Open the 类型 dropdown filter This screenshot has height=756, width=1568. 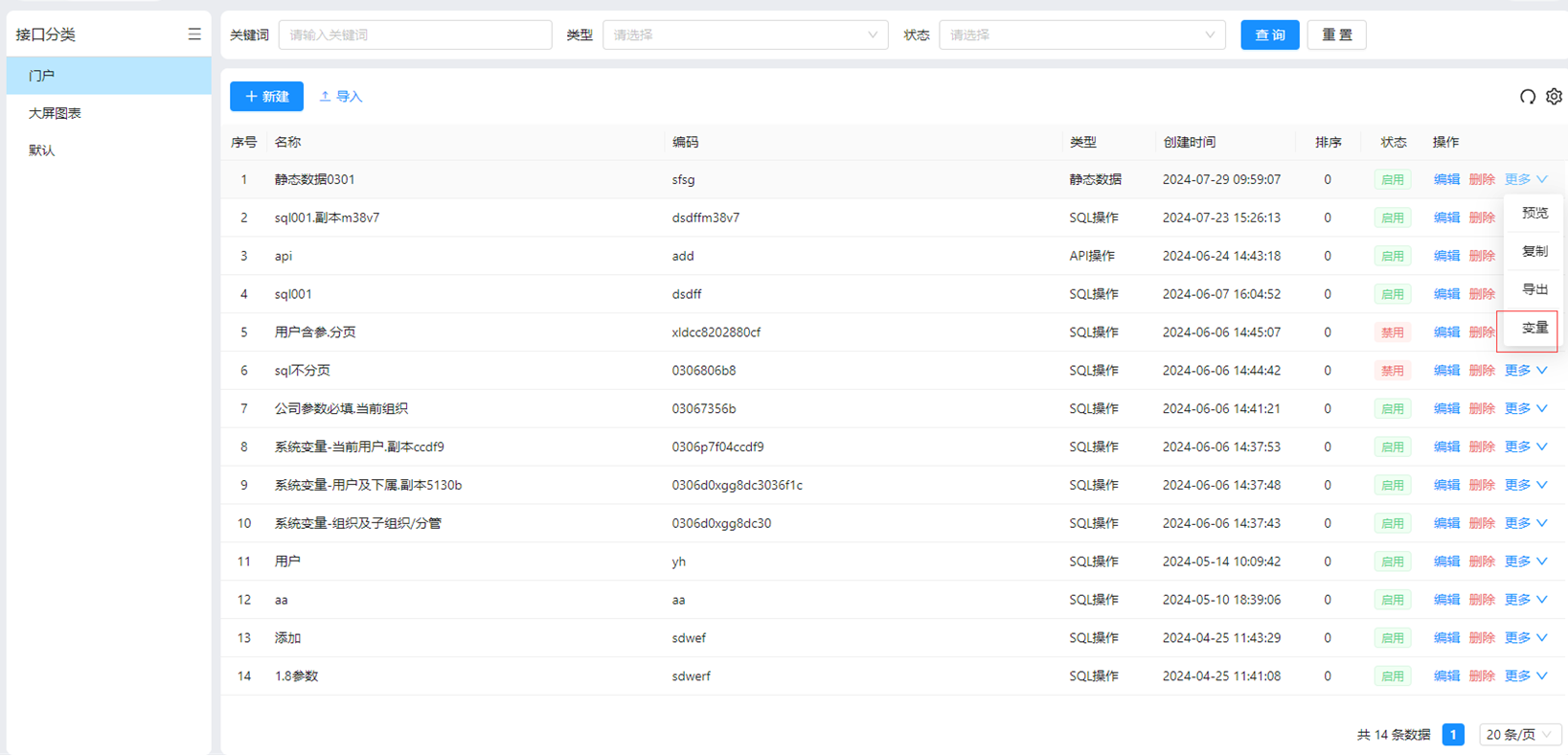coord(744,35)
